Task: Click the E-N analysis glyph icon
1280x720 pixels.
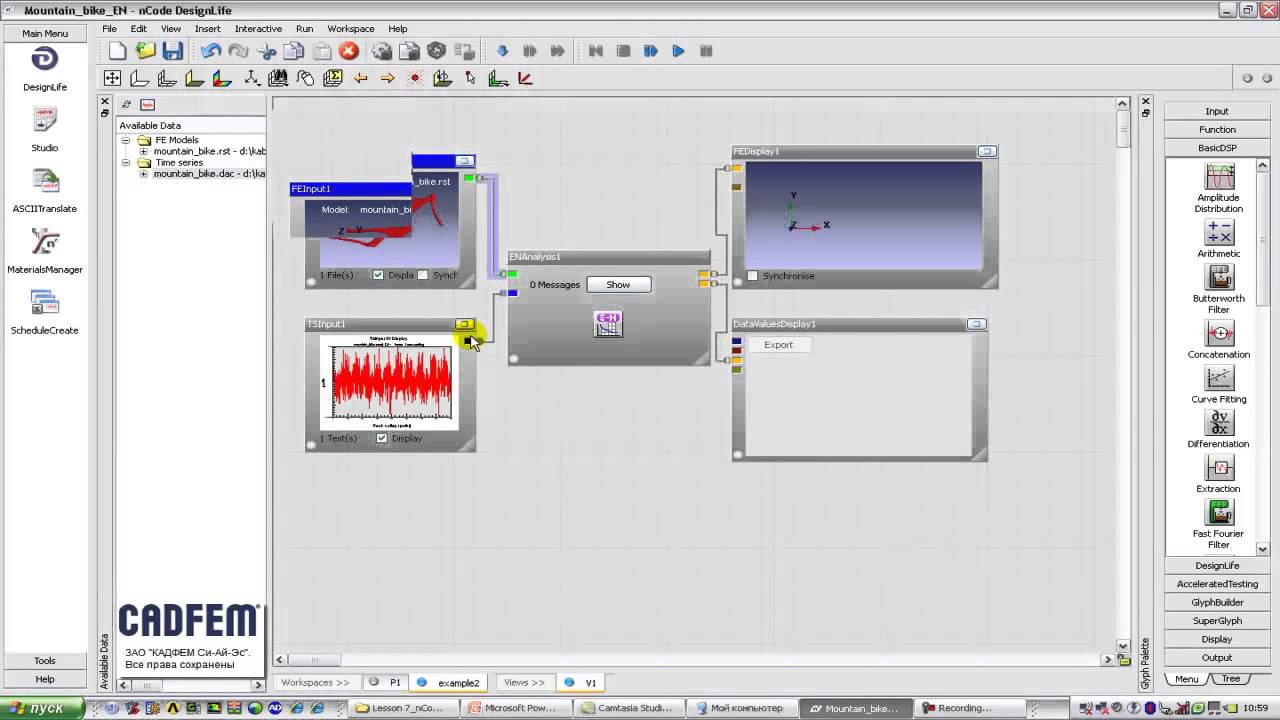Action: pos(608,324)
